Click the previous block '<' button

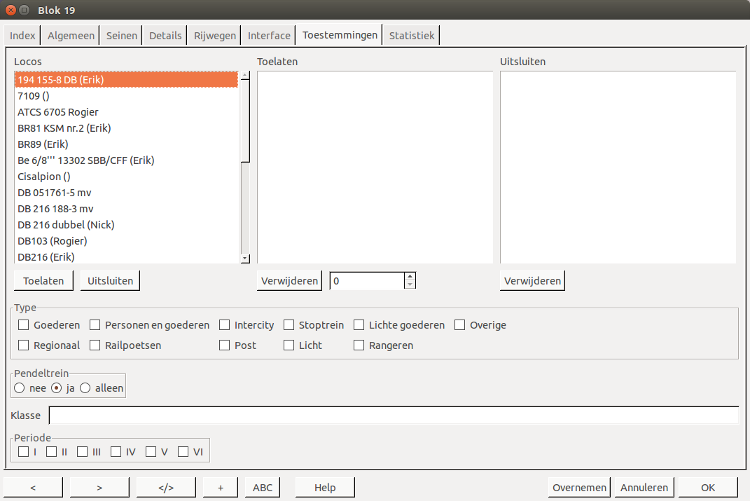click(33, 487)
